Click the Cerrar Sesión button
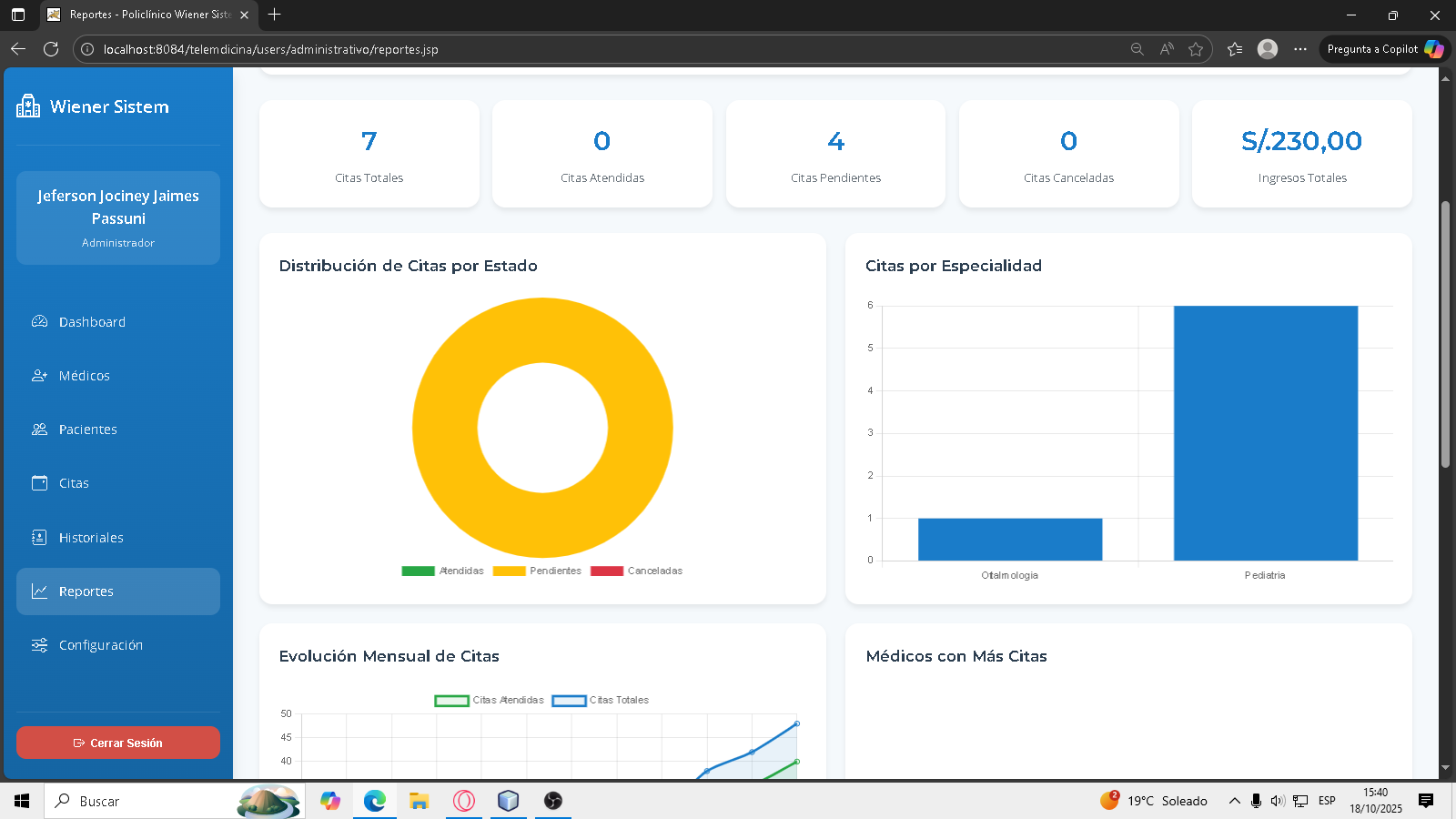Screen dimensions: 1456x819 point(118,743)
